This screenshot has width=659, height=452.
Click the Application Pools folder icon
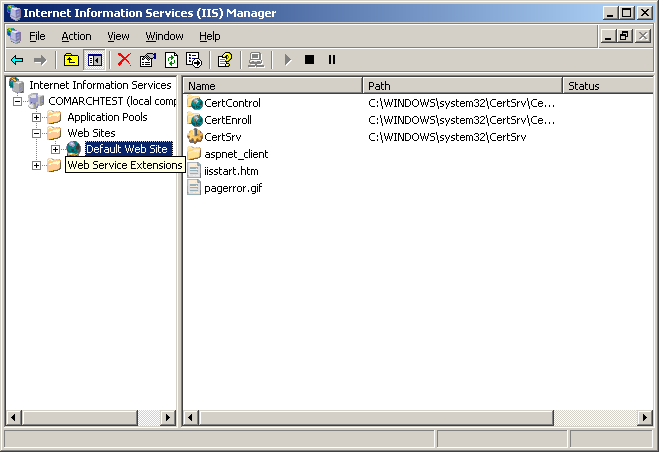[x=54, y=117]
